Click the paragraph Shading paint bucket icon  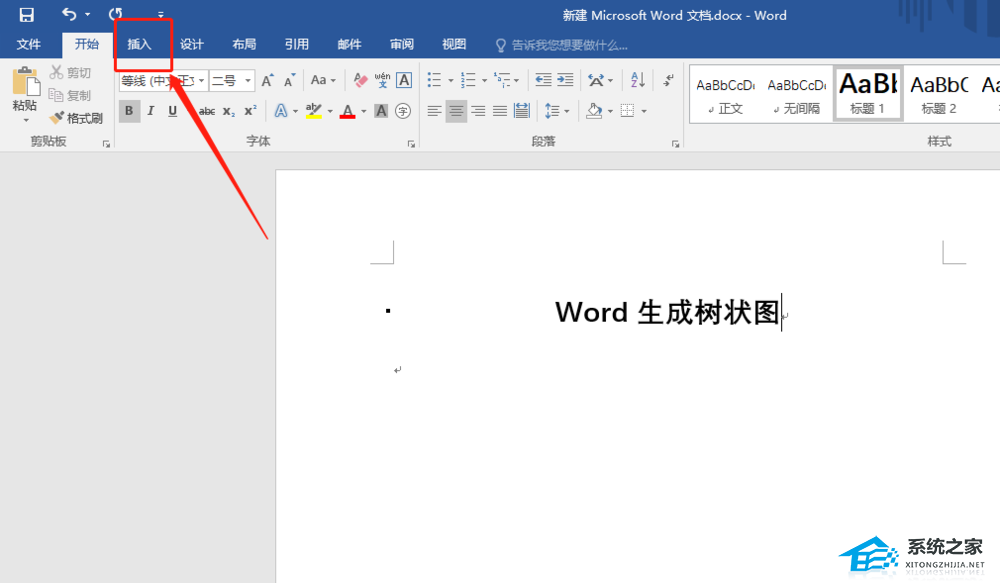point(593,111)
